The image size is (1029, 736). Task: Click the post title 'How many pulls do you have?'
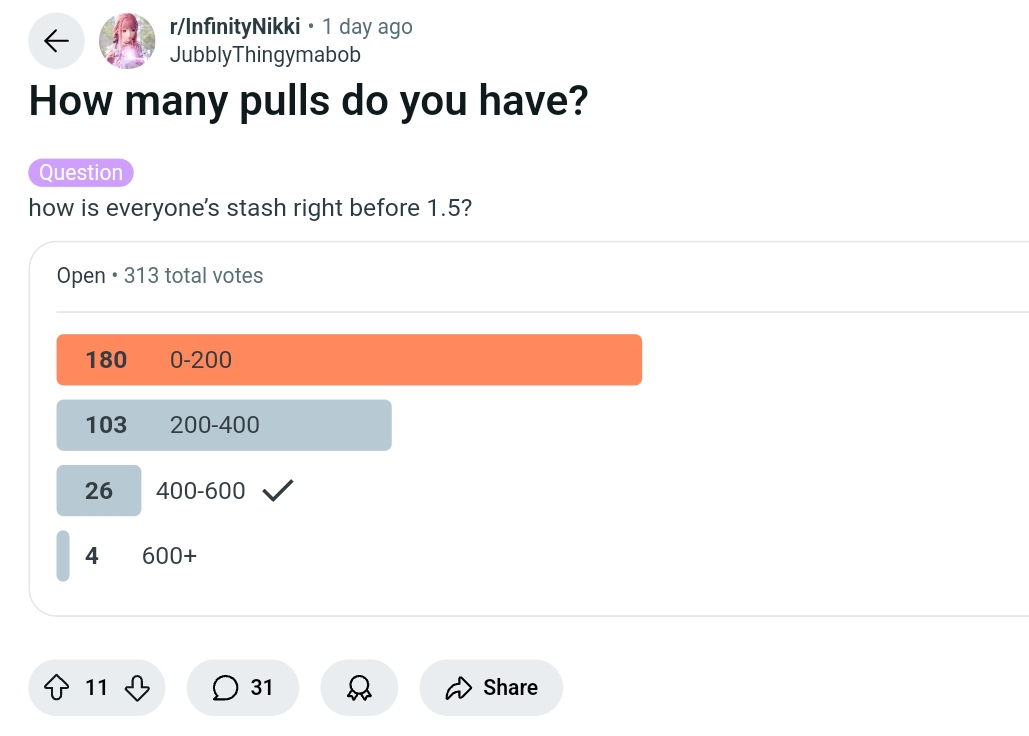308,101
